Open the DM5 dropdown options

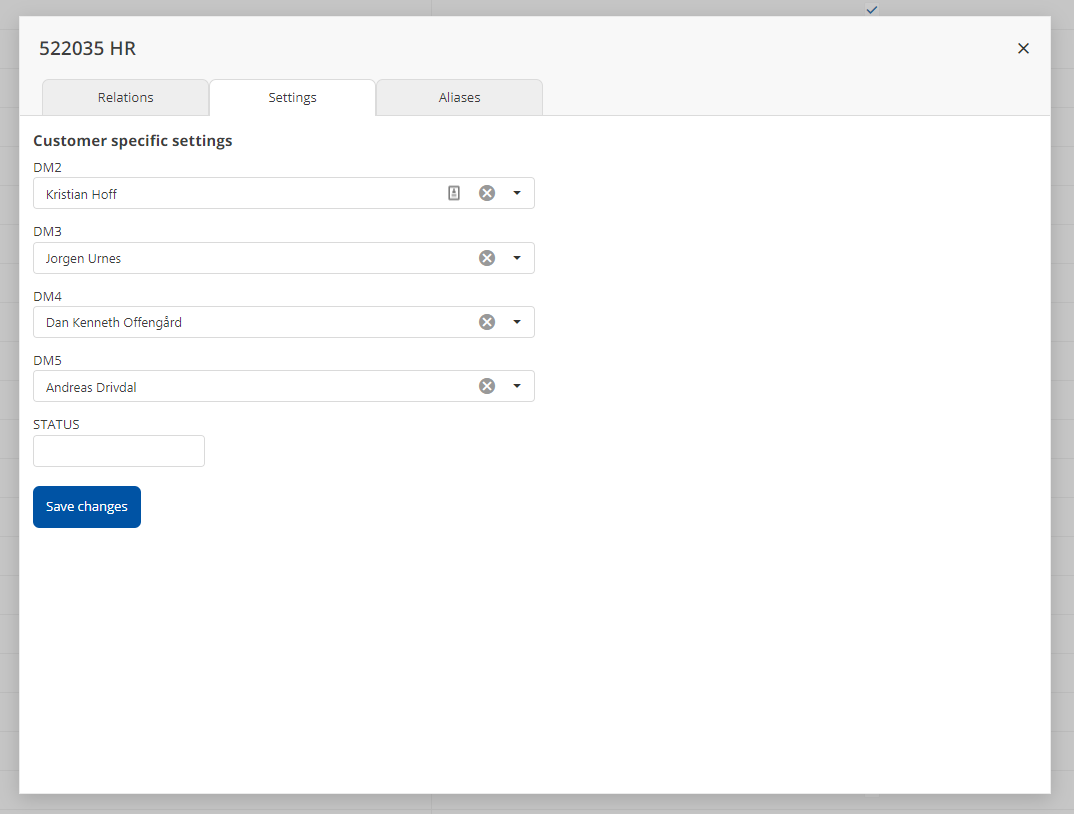(517, 386)
